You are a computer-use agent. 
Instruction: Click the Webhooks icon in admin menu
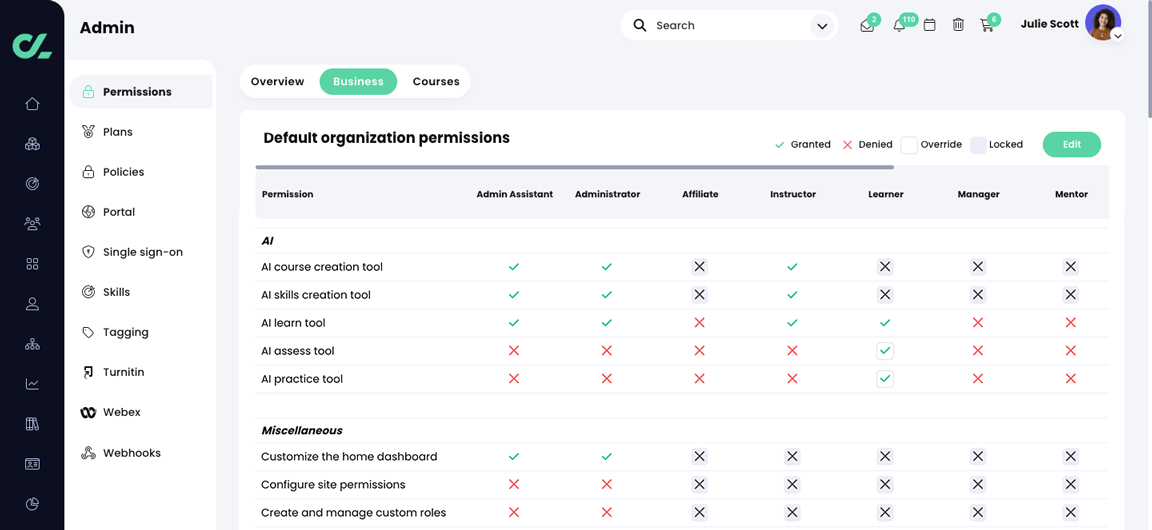[88, 453]
